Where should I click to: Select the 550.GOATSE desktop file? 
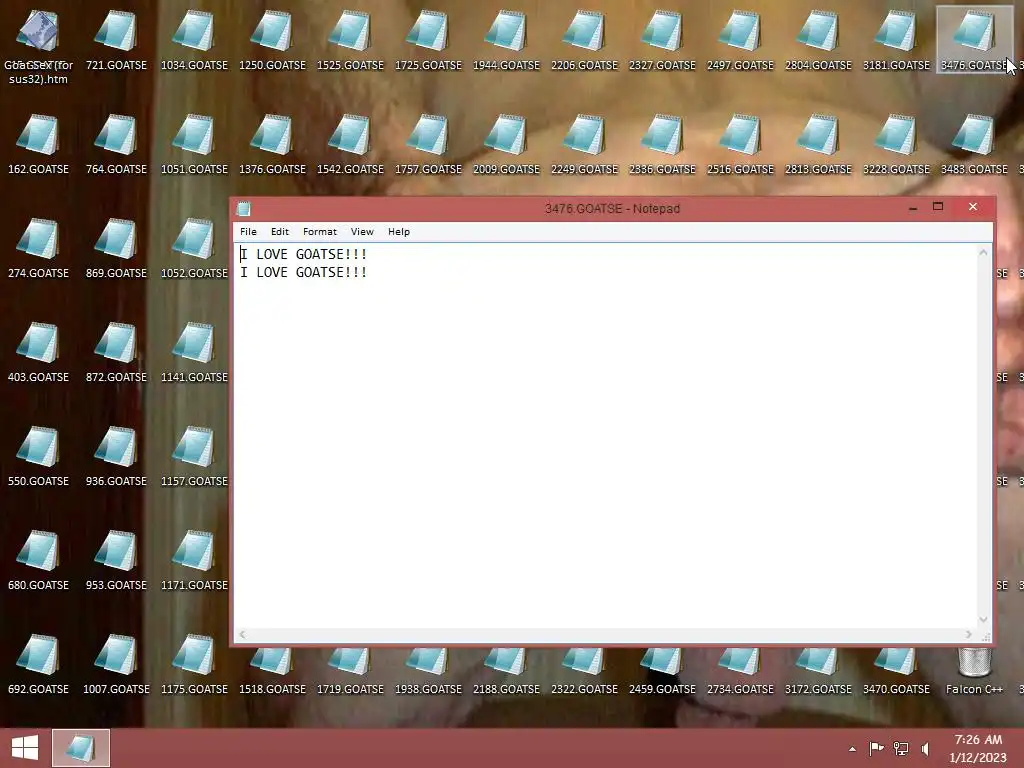pos(38,456)
